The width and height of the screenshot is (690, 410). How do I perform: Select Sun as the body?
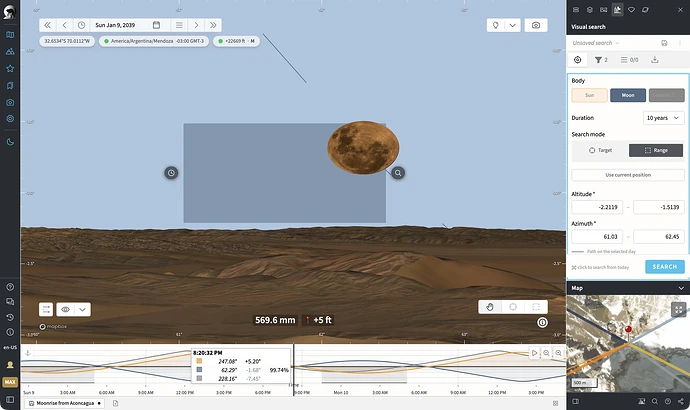click(590, 95)
